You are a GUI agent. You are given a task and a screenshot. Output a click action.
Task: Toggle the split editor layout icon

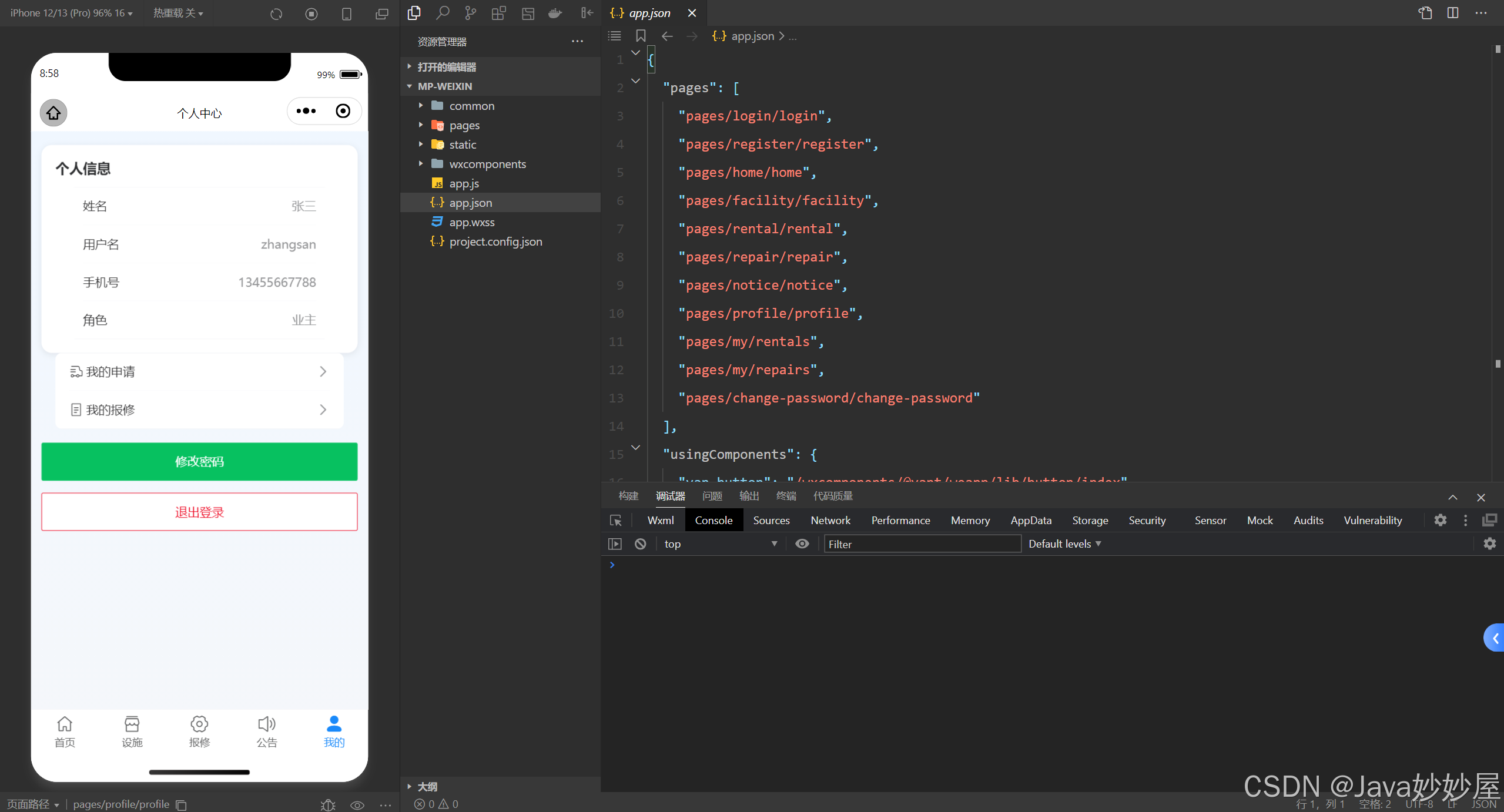tap(1453, 13)
